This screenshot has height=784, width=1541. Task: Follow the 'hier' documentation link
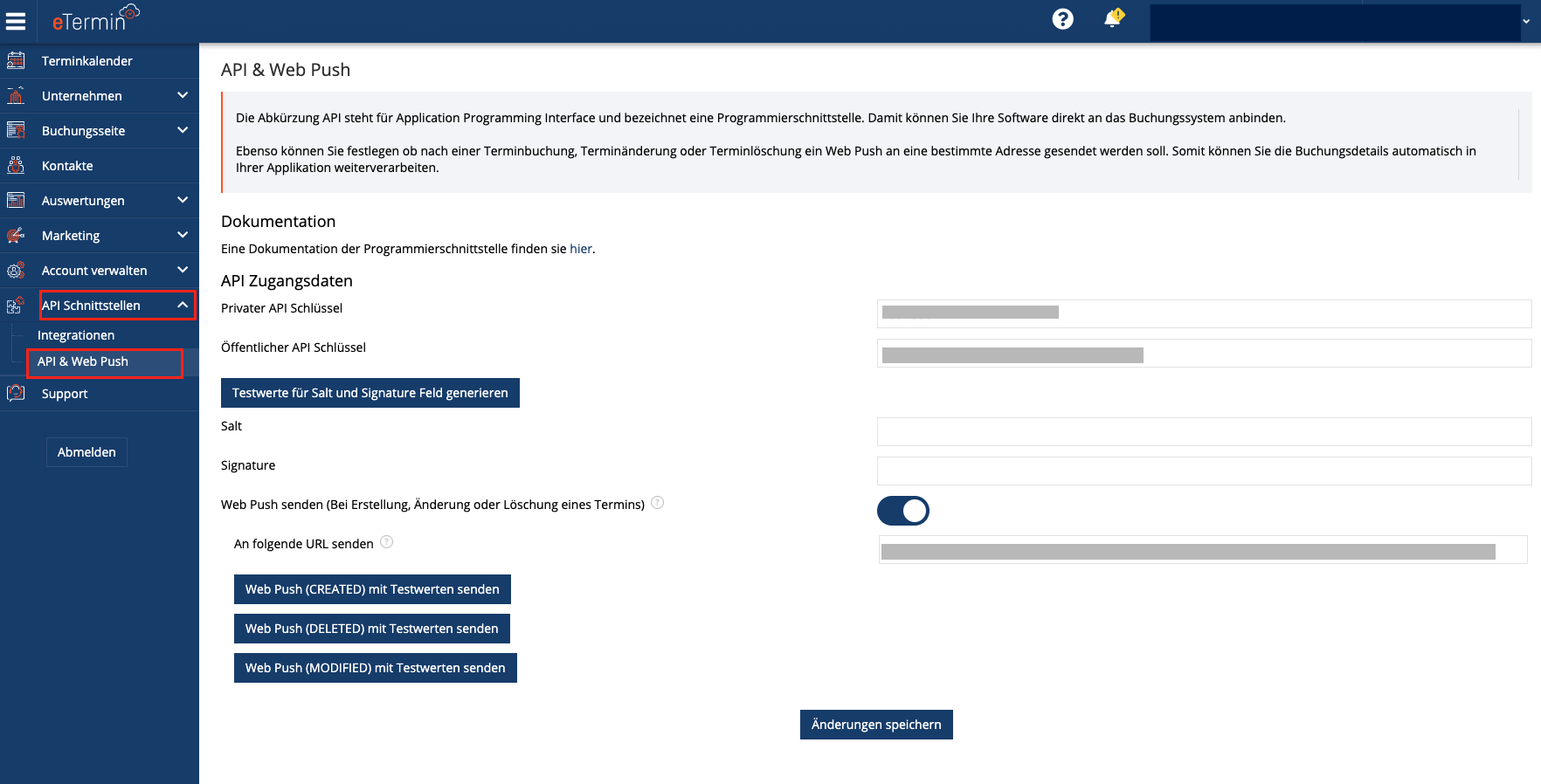(x=581, y=249)
